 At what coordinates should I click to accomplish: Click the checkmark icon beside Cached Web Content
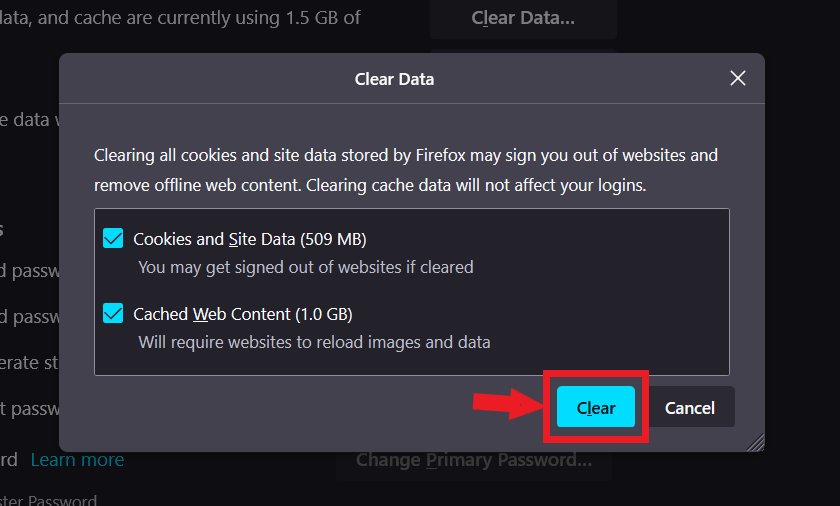(113, 314)
